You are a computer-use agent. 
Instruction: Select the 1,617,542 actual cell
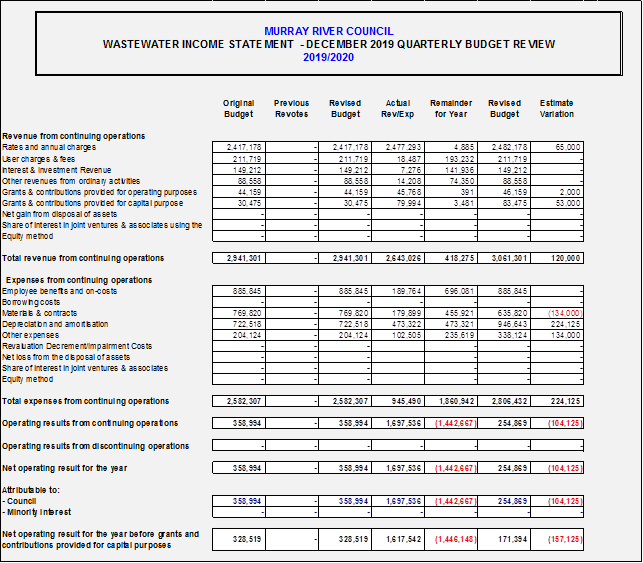(398, 539)
